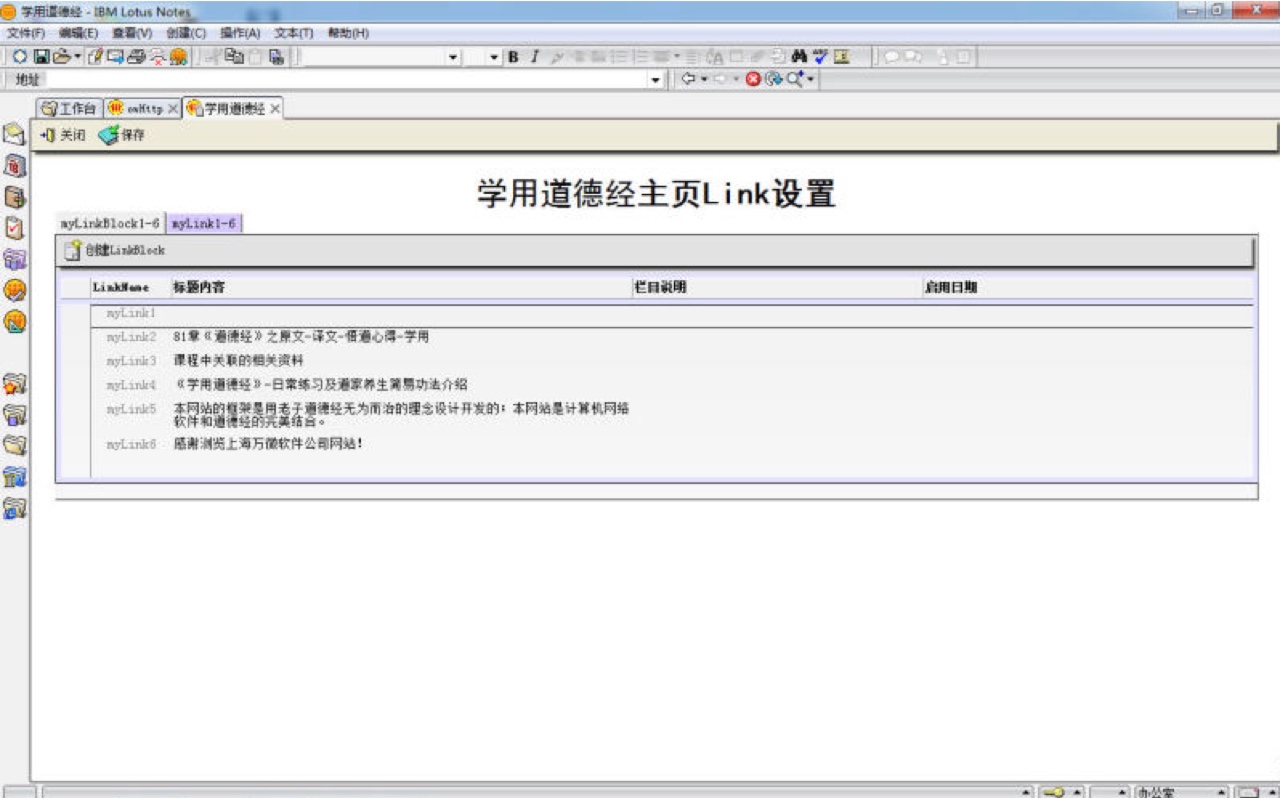Toggle italic formatting in the text toolbar
Image resolution: width=1280 pixels, height=798 pixels.
(535, 57)
